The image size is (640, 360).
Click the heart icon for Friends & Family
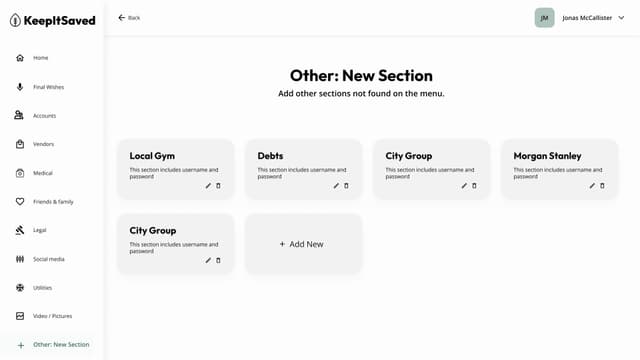pyautogui.click(x=20, y=202)
